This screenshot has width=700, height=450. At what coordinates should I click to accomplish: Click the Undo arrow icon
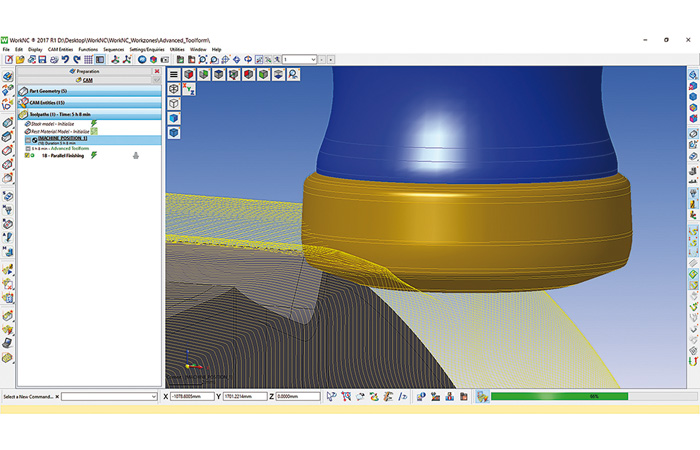pos(66,59)
